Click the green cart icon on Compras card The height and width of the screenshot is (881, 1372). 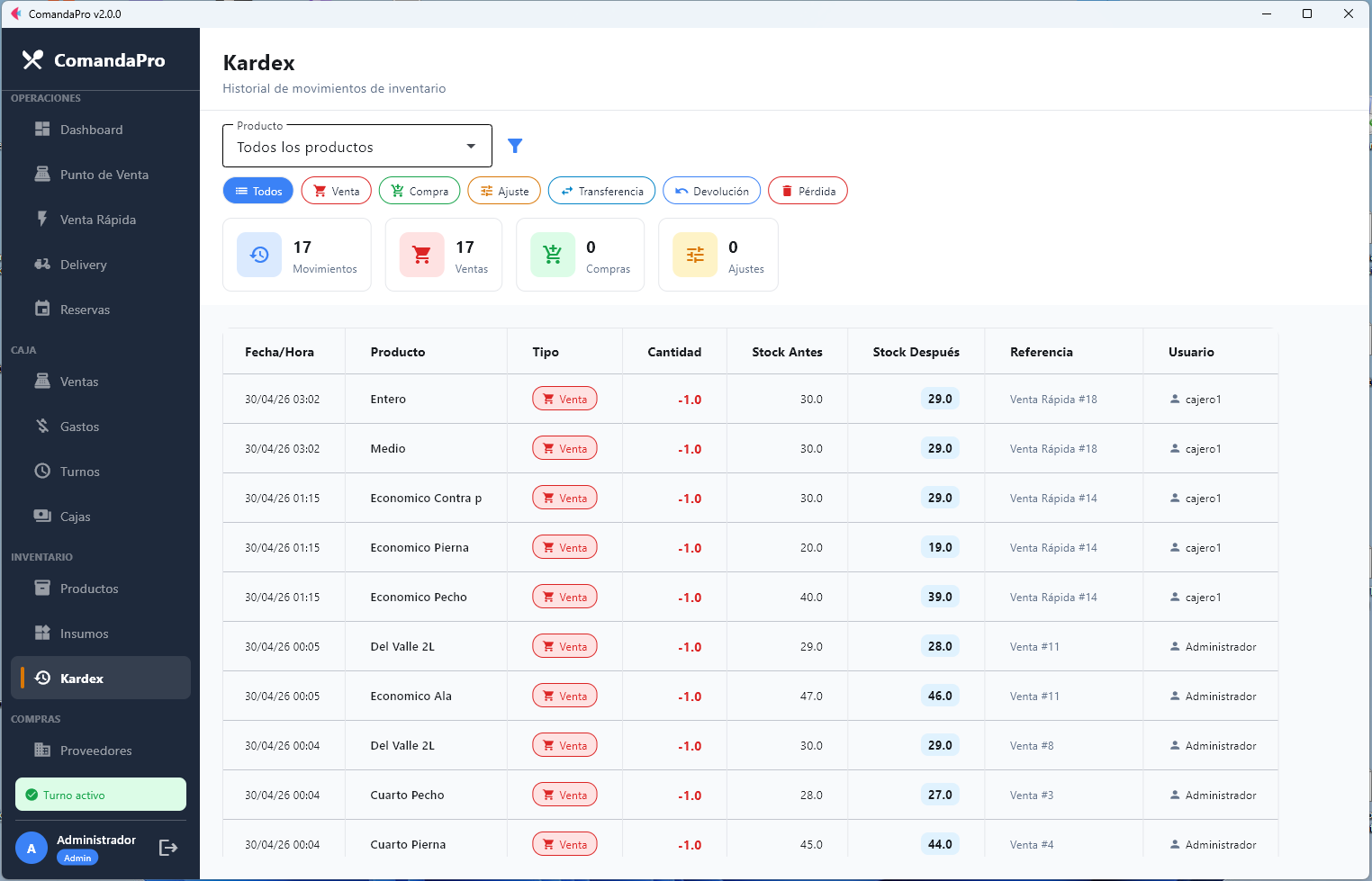pos(553,255)
